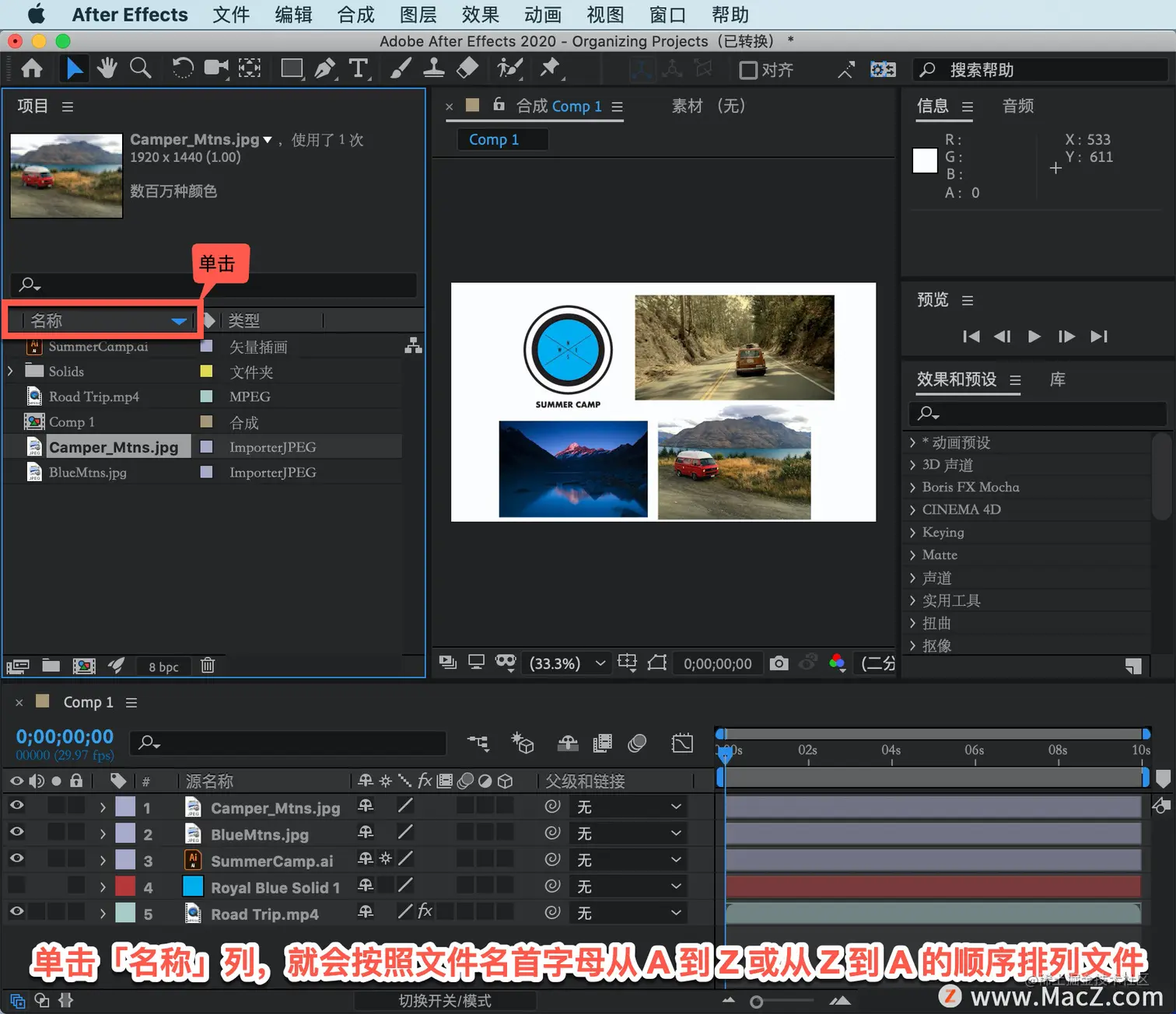
Task: Toggle the Graph Editor icon
Action: (x=682, y=743)
